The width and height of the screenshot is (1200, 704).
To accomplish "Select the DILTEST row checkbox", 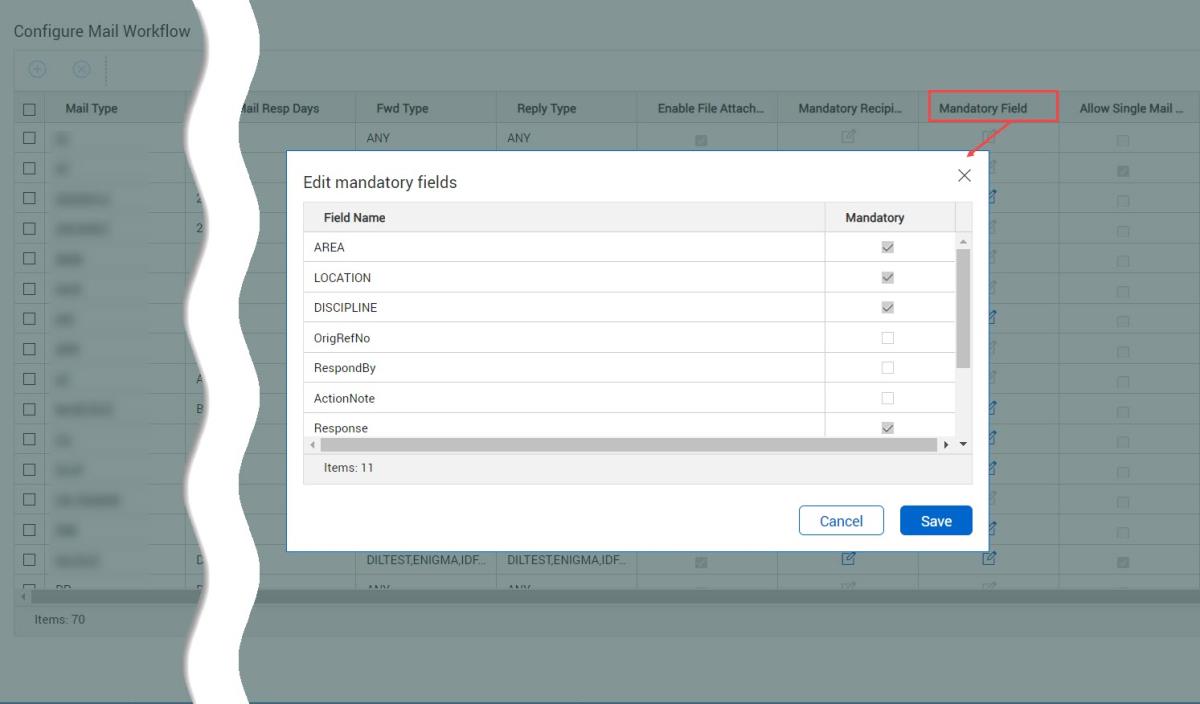I will click(29, 560).
